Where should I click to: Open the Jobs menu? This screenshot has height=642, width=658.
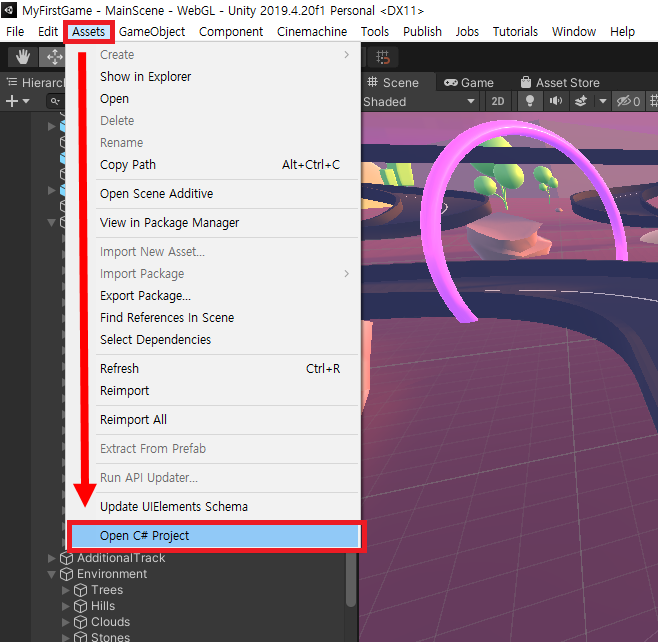[x=467, y=32]
